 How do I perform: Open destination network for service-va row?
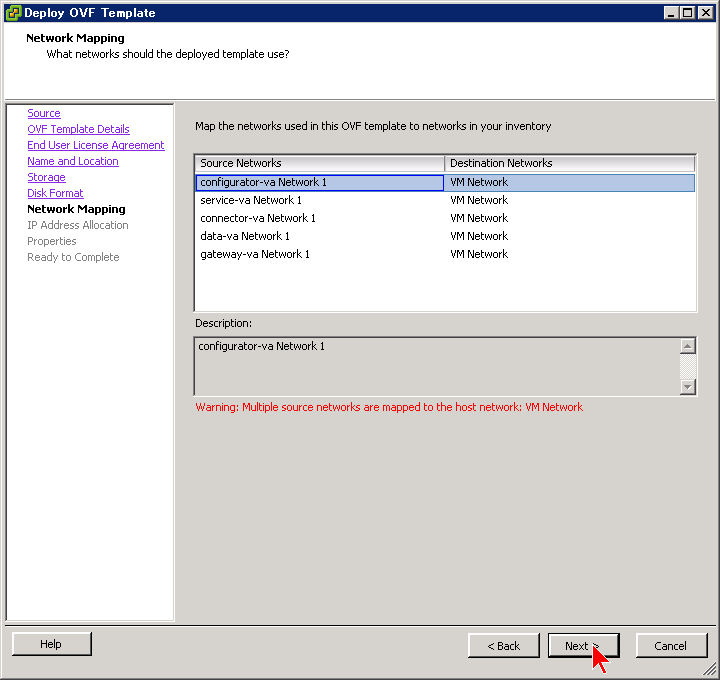click(x=569, y=200)
